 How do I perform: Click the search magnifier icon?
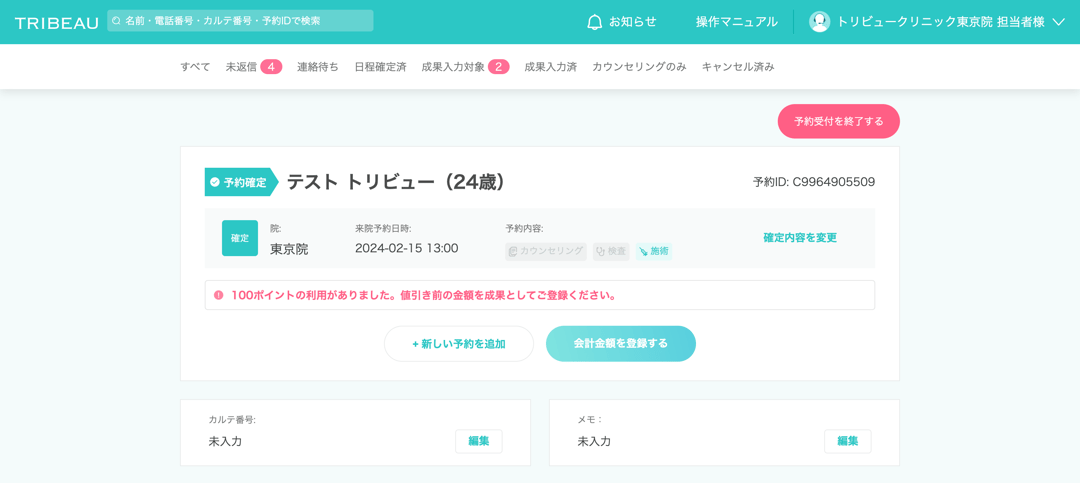click(117, 21)
